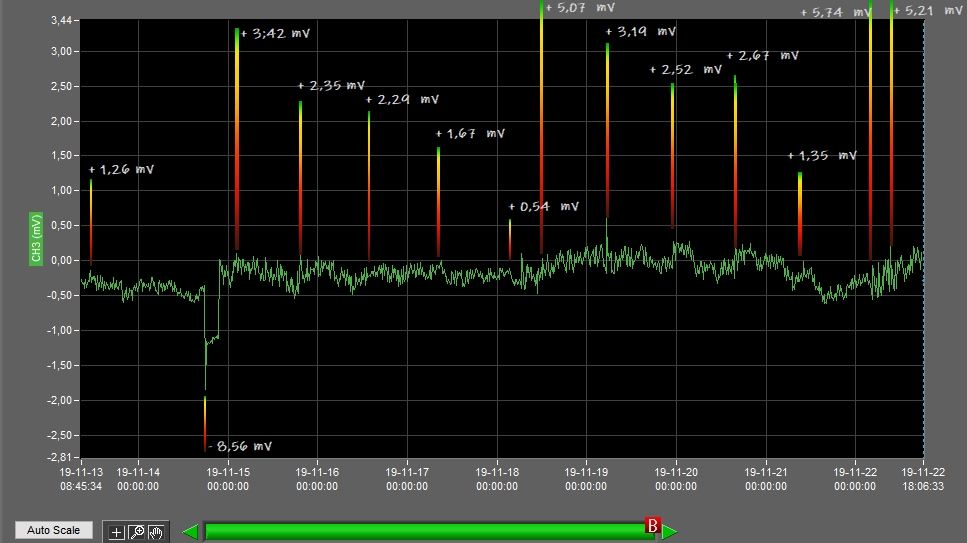The width and height of the screenshot is (967, 543).
Task: Pick the +2,35 mV peak marker
Action: pos(331,86)
